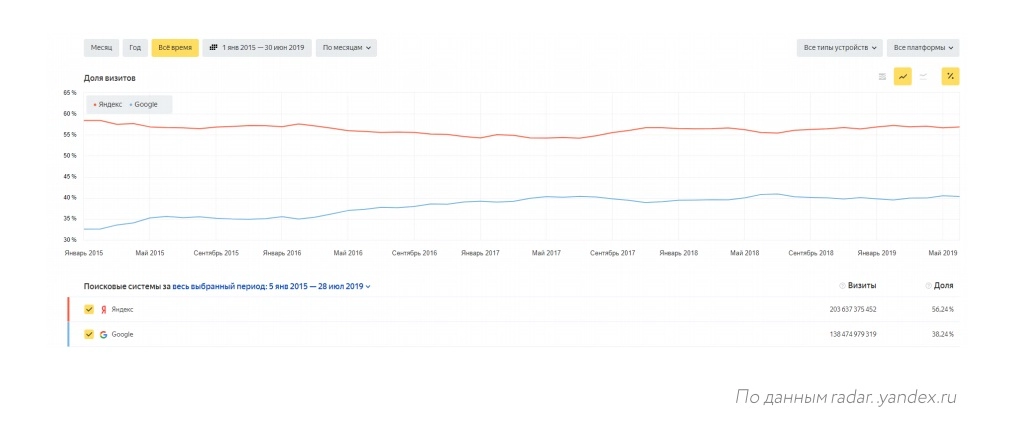Click info icon beside Визиты column header
The height and width of the screenshot is (430, 1024).
pyautogui.click(x=842, y=286)
